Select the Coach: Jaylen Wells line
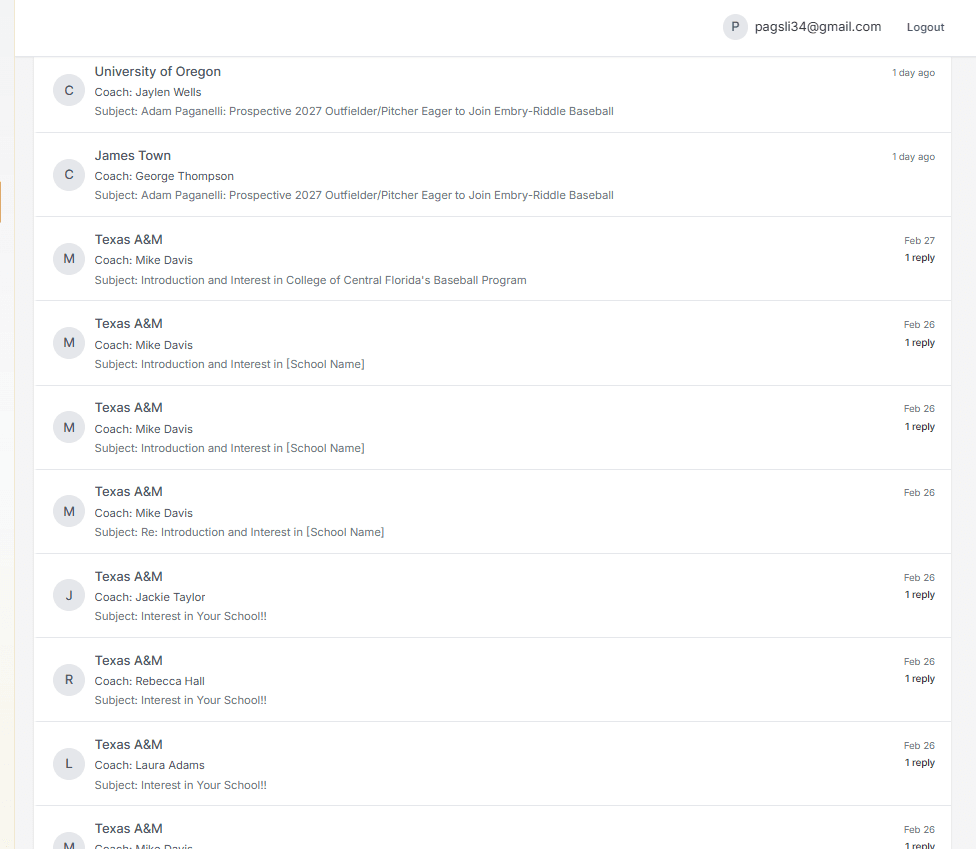Image resolution: width=976 pixels, height=849 pixels. (x=148, y=92)
